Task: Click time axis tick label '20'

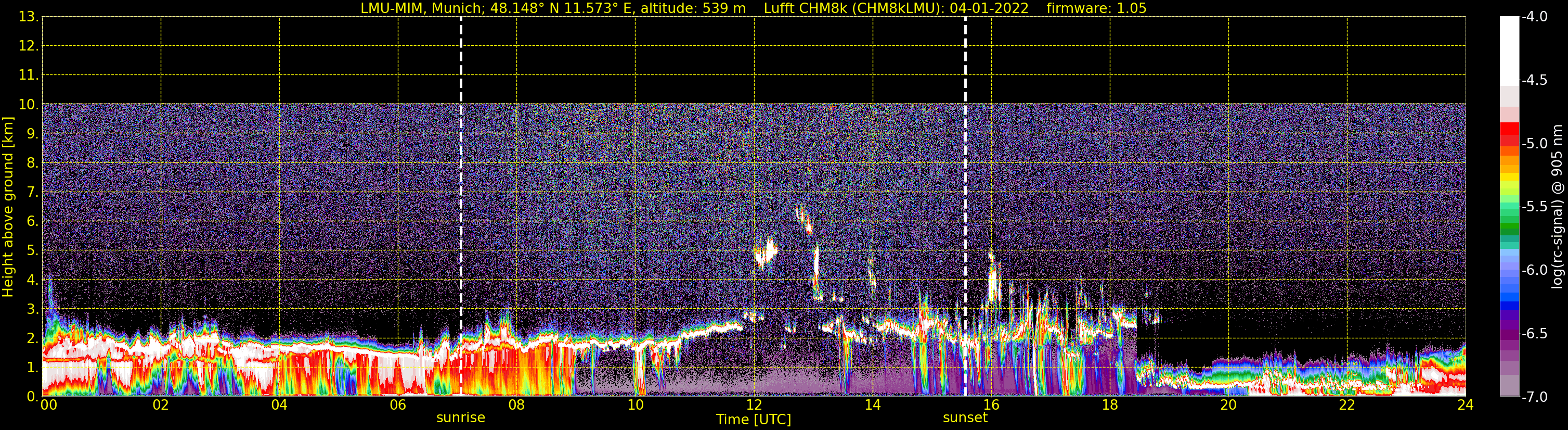Action: point(1229,405)
